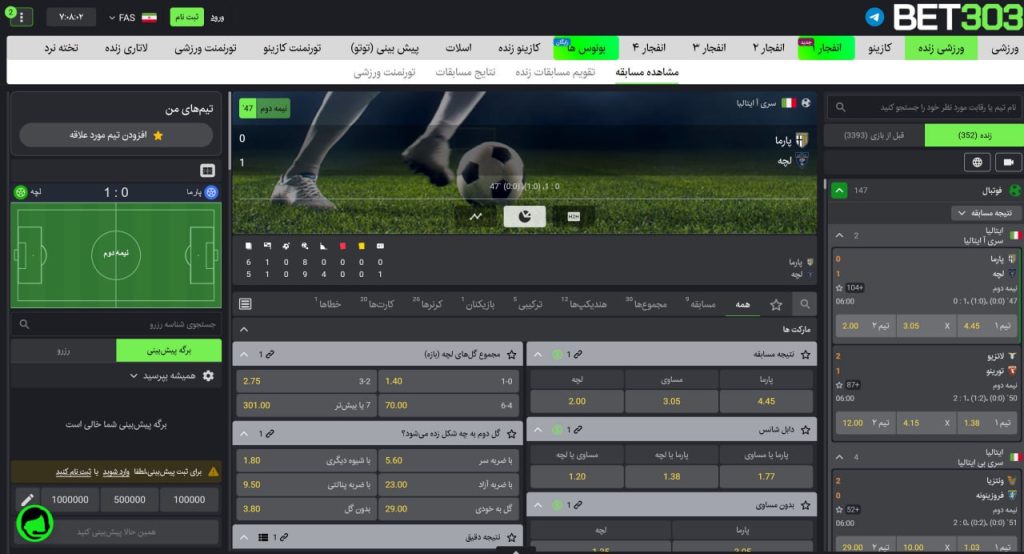Click the pencil edit stakes icon

coord(27,500)
